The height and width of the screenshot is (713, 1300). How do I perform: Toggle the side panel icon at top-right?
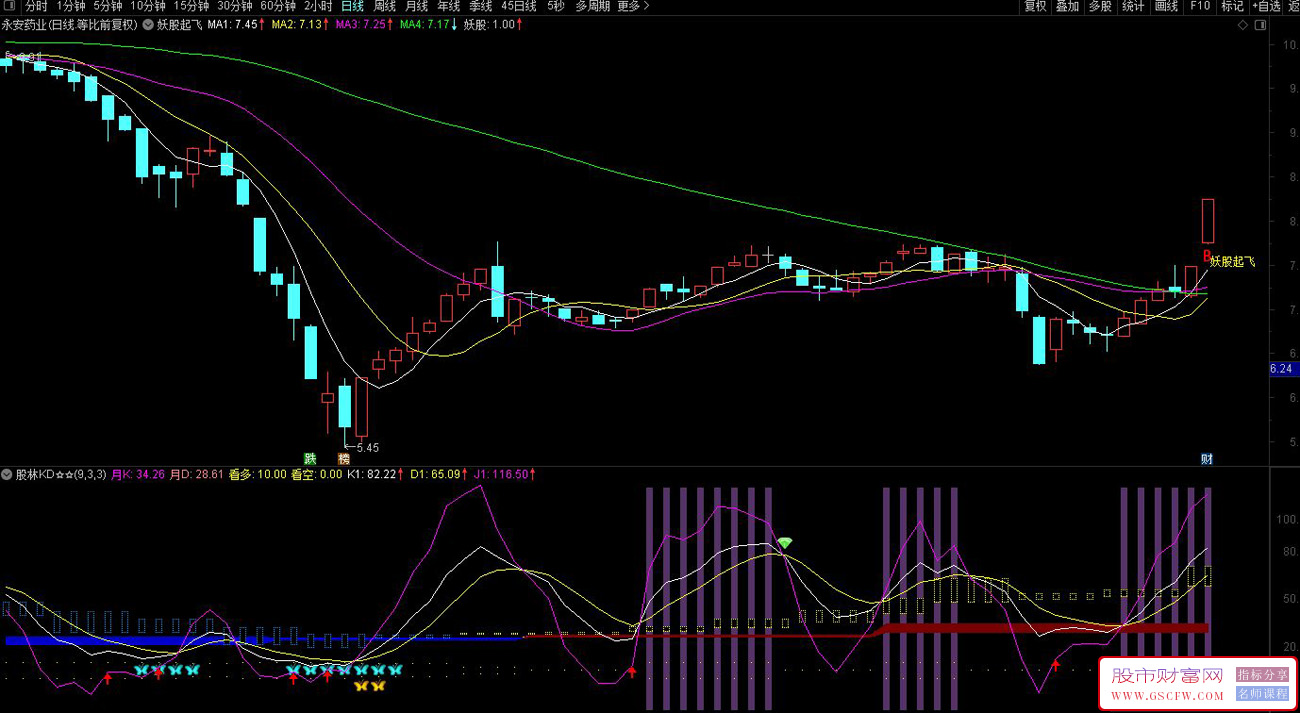click(1262, 25)
